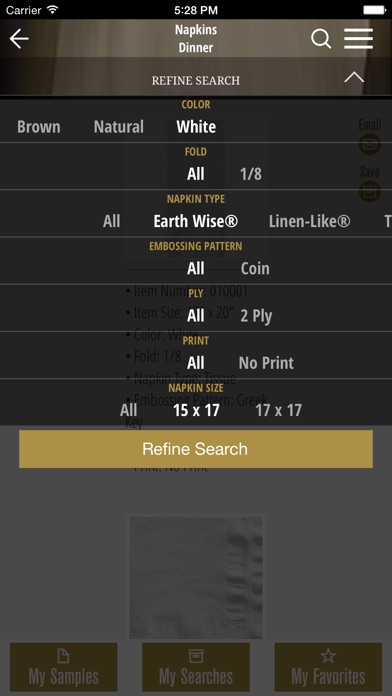Image resolution: width=392 pixels, height=696 pixels.
Task: Tap the REFINE SEARCH header bar
Action: [x=196, y=80]
